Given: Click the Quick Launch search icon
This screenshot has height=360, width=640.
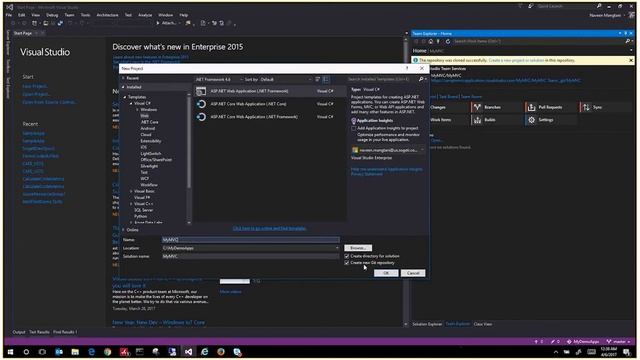Looking at the screenshot, I should tap(599, 6).
